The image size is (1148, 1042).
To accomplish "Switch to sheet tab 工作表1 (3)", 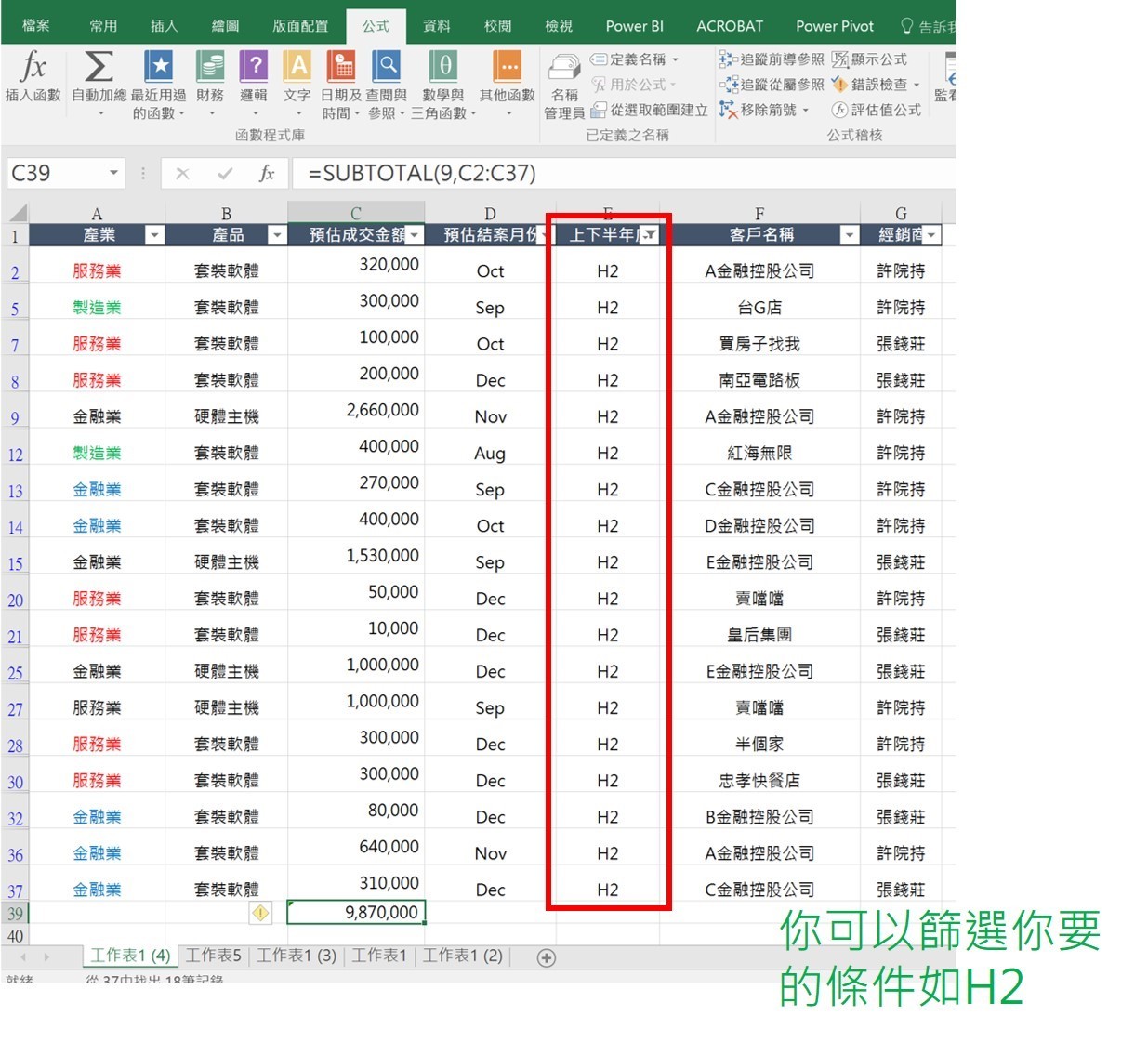I will (x=296, y=956).
